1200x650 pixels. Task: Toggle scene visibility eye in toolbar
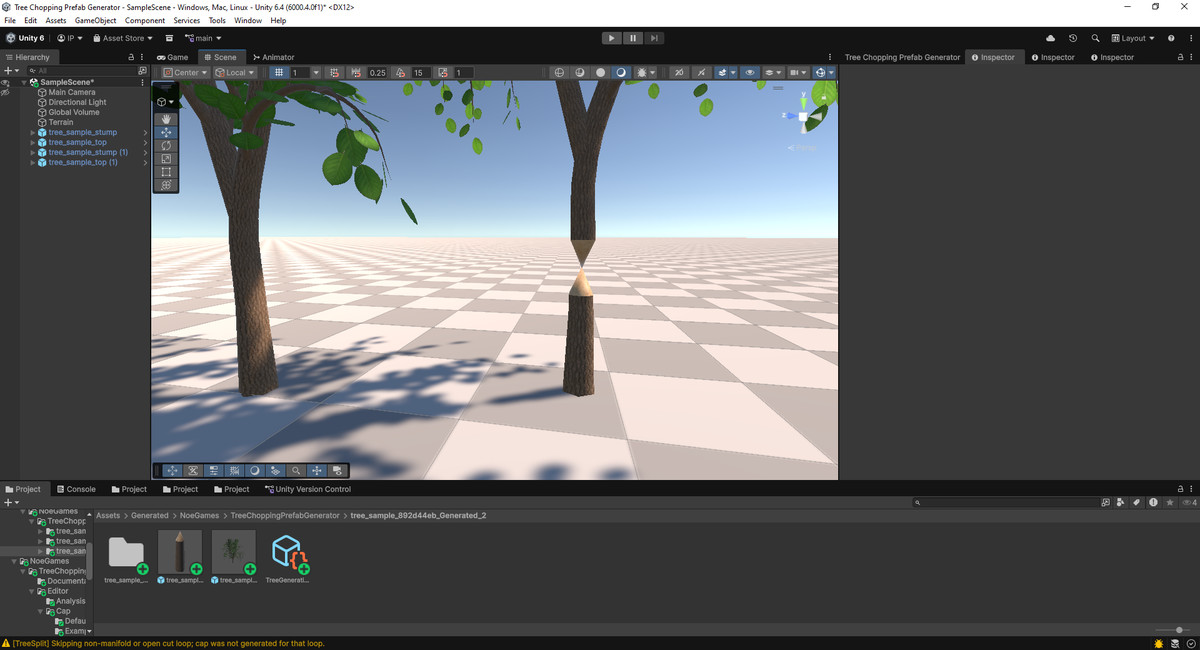tap(750, 73)
